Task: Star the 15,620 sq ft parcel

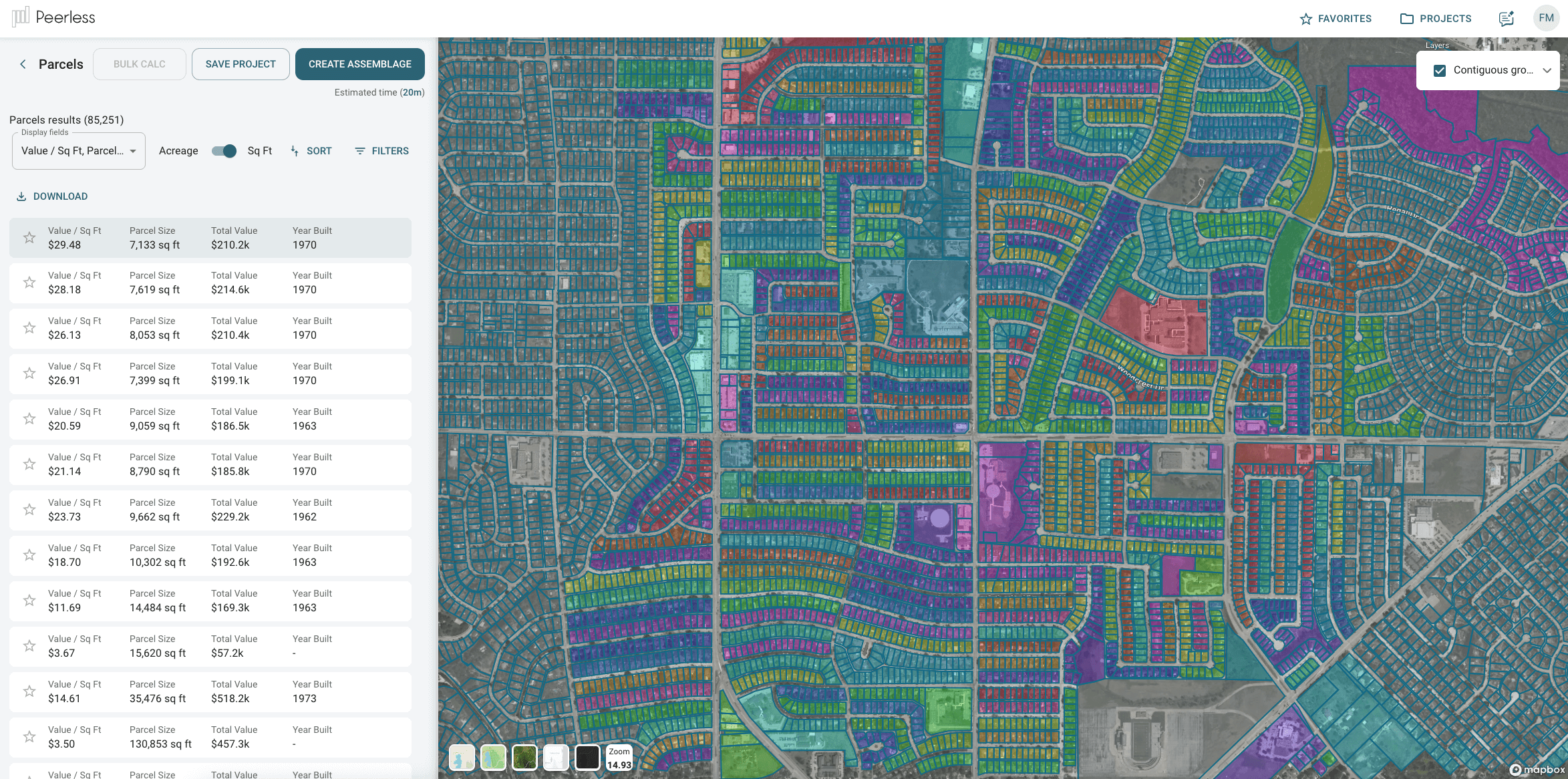Action: pyautogui.click(x=29, y=646)
